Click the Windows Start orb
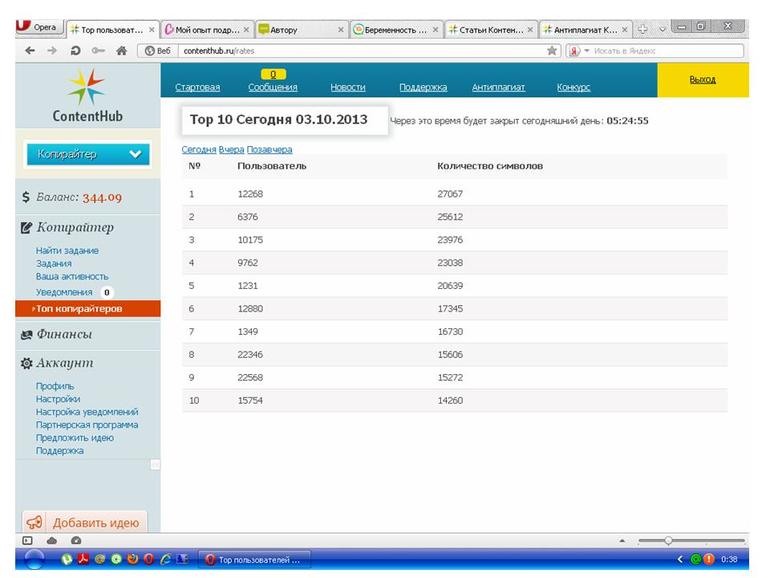 [34, 559]
